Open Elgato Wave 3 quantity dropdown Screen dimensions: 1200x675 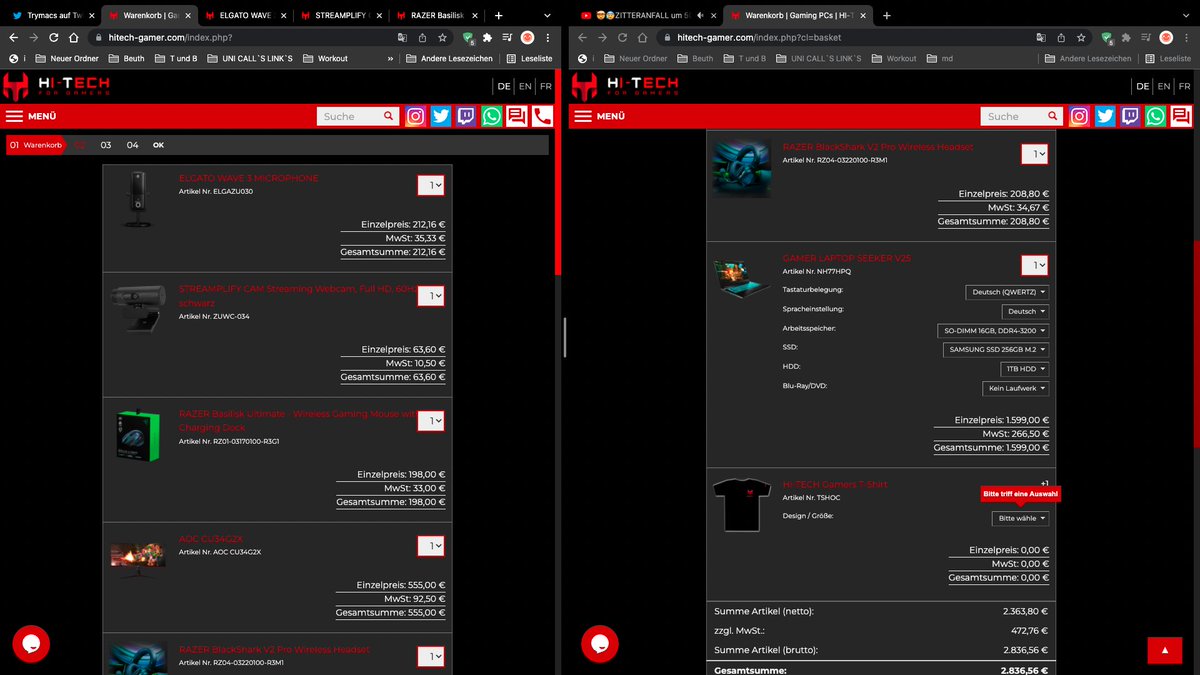click(431, 185)
